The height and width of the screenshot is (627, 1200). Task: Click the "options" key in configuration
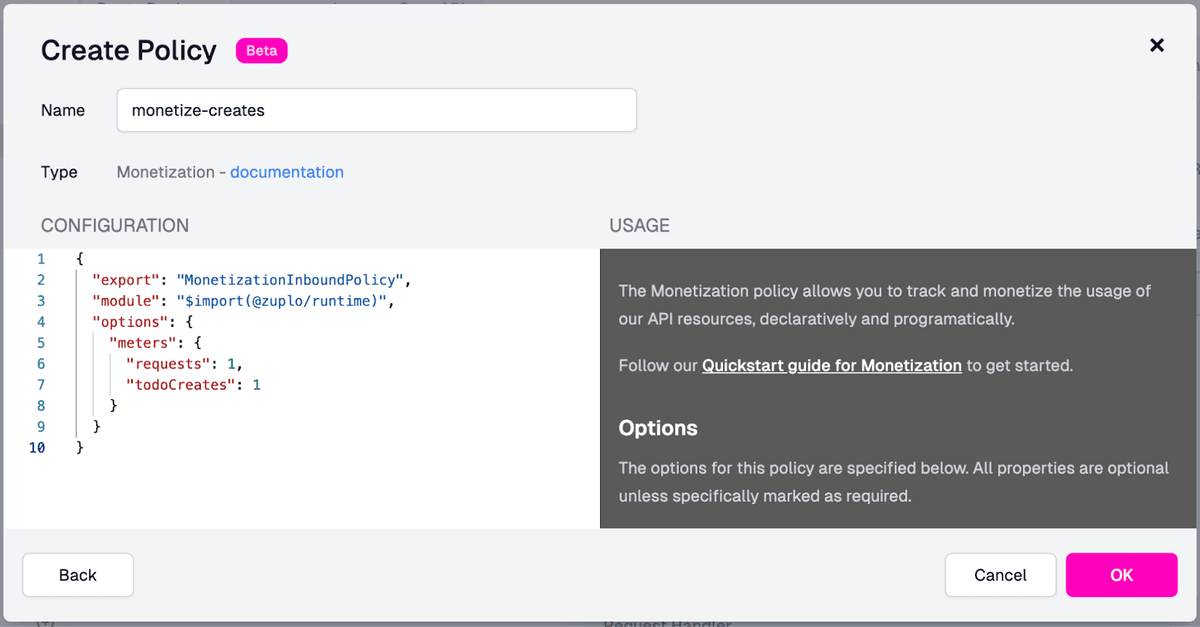point(130,322)
